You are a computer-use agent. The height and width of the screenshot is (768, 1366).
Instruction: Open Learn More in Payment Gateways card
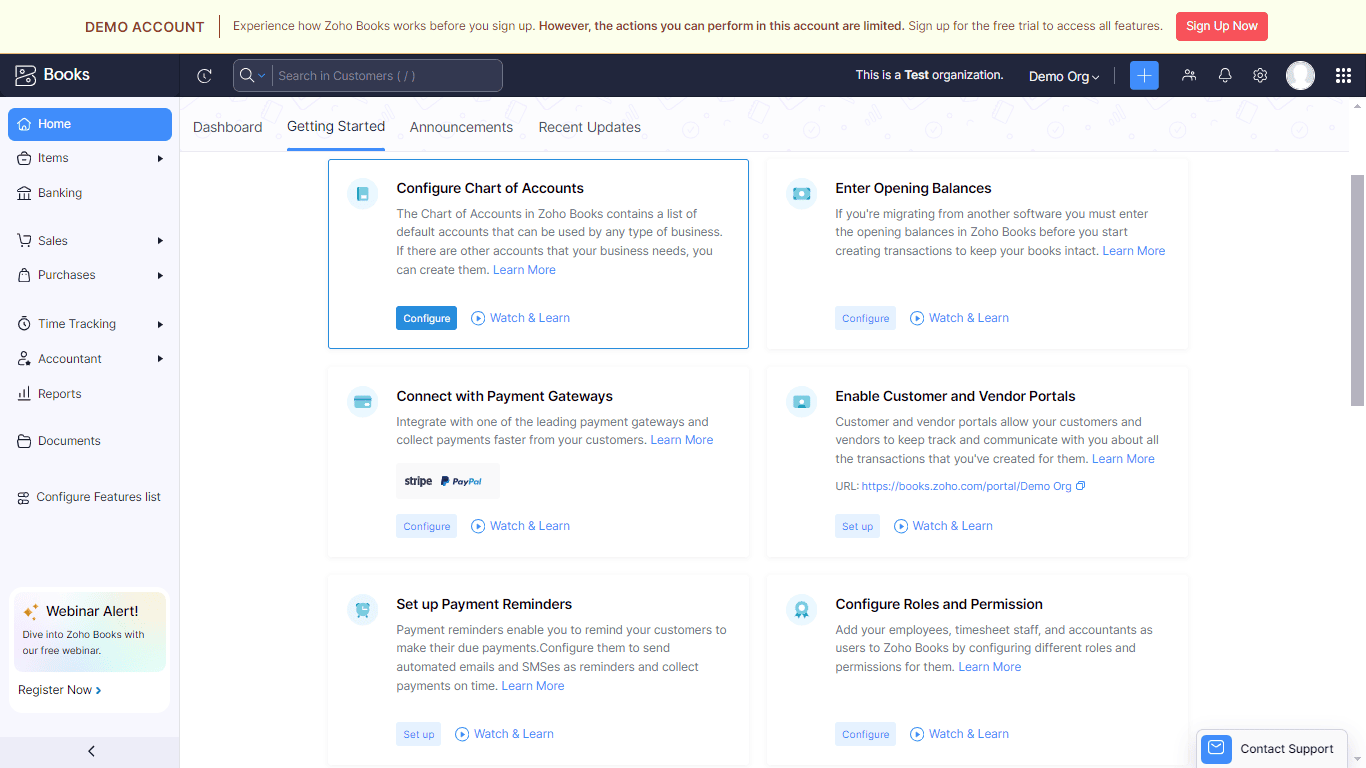click(x=682, y=440)
